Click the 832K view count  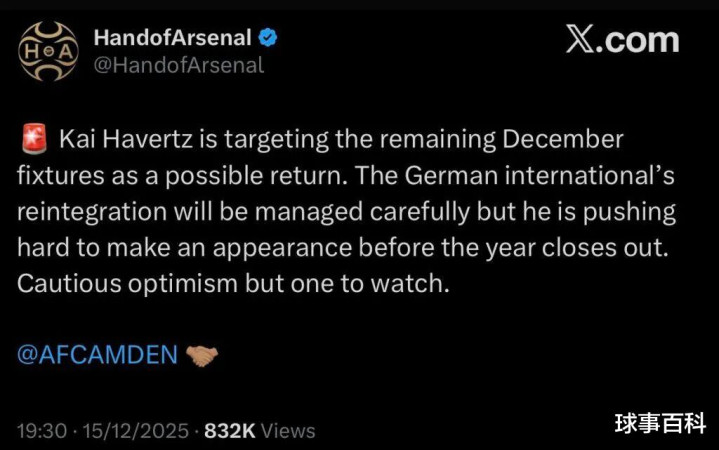pos(229,431)
